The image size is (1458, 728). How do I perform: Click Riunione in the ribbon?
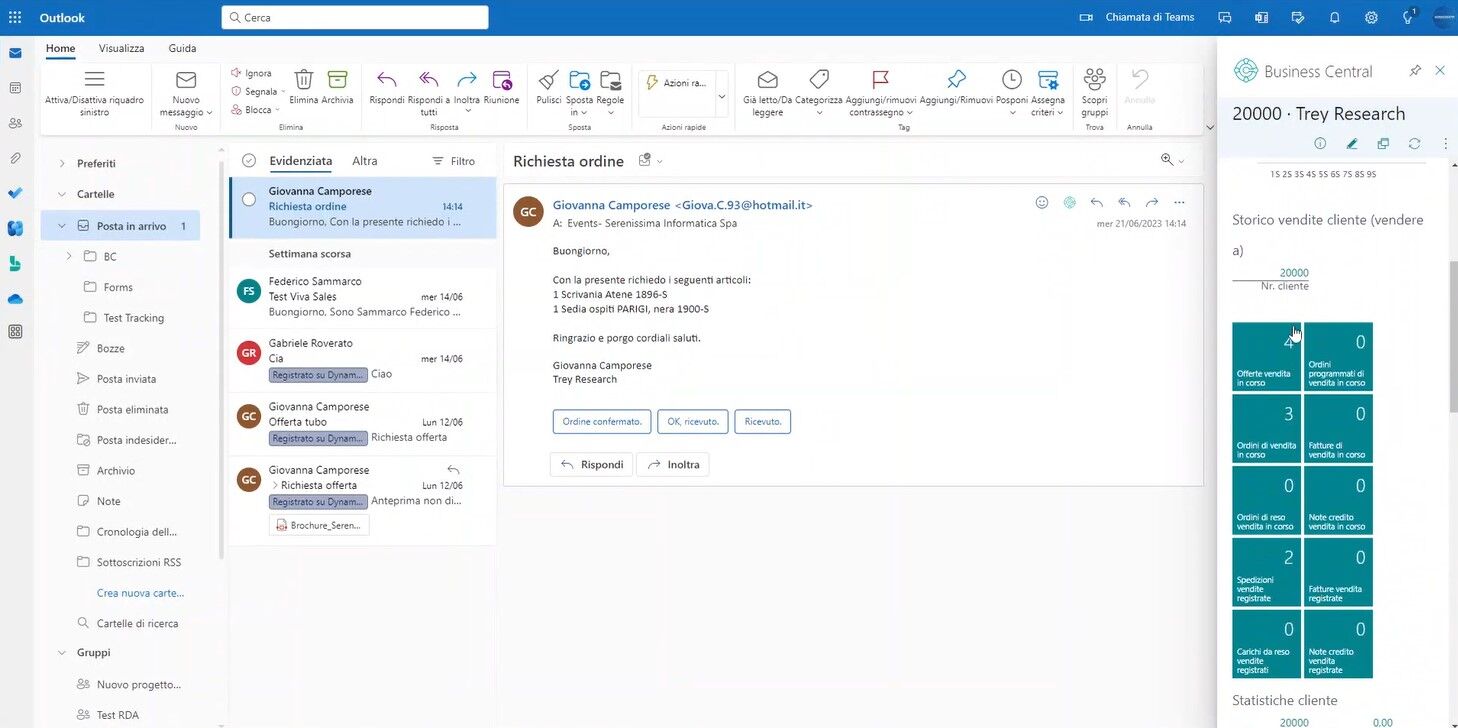point(502,87)
